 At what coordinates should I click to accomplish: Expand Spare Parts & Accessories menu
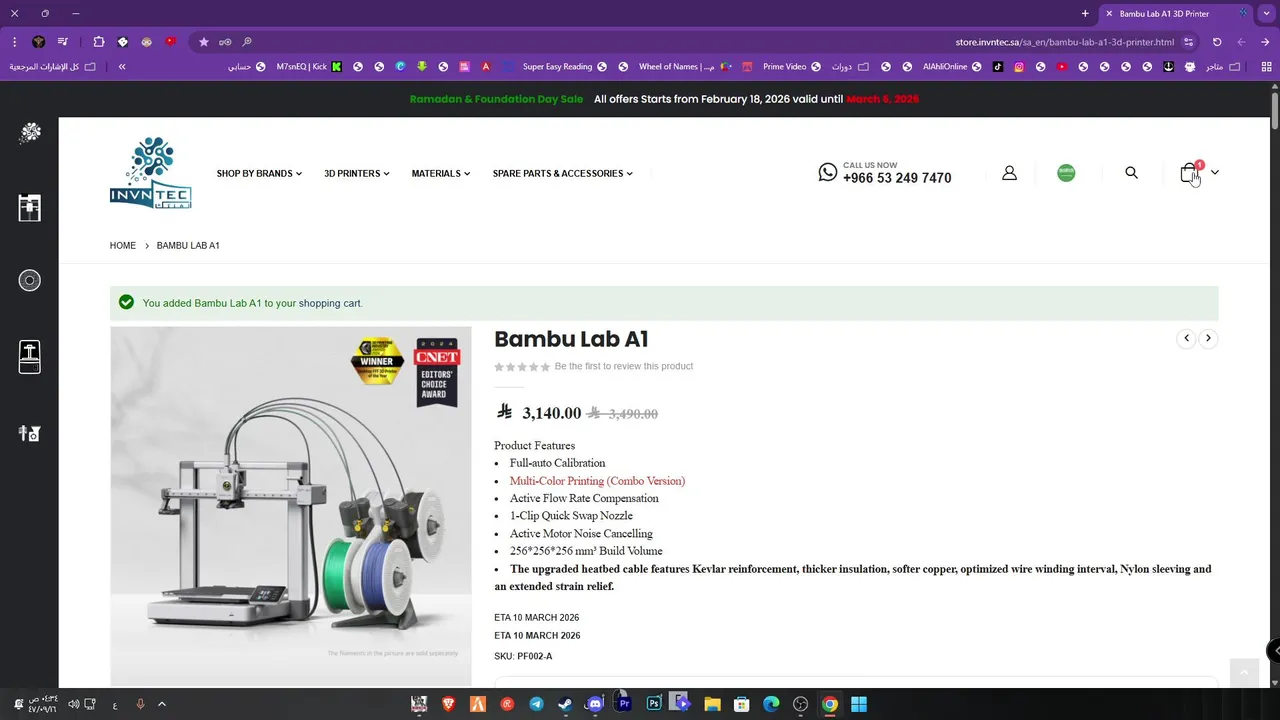coord(563,173)
